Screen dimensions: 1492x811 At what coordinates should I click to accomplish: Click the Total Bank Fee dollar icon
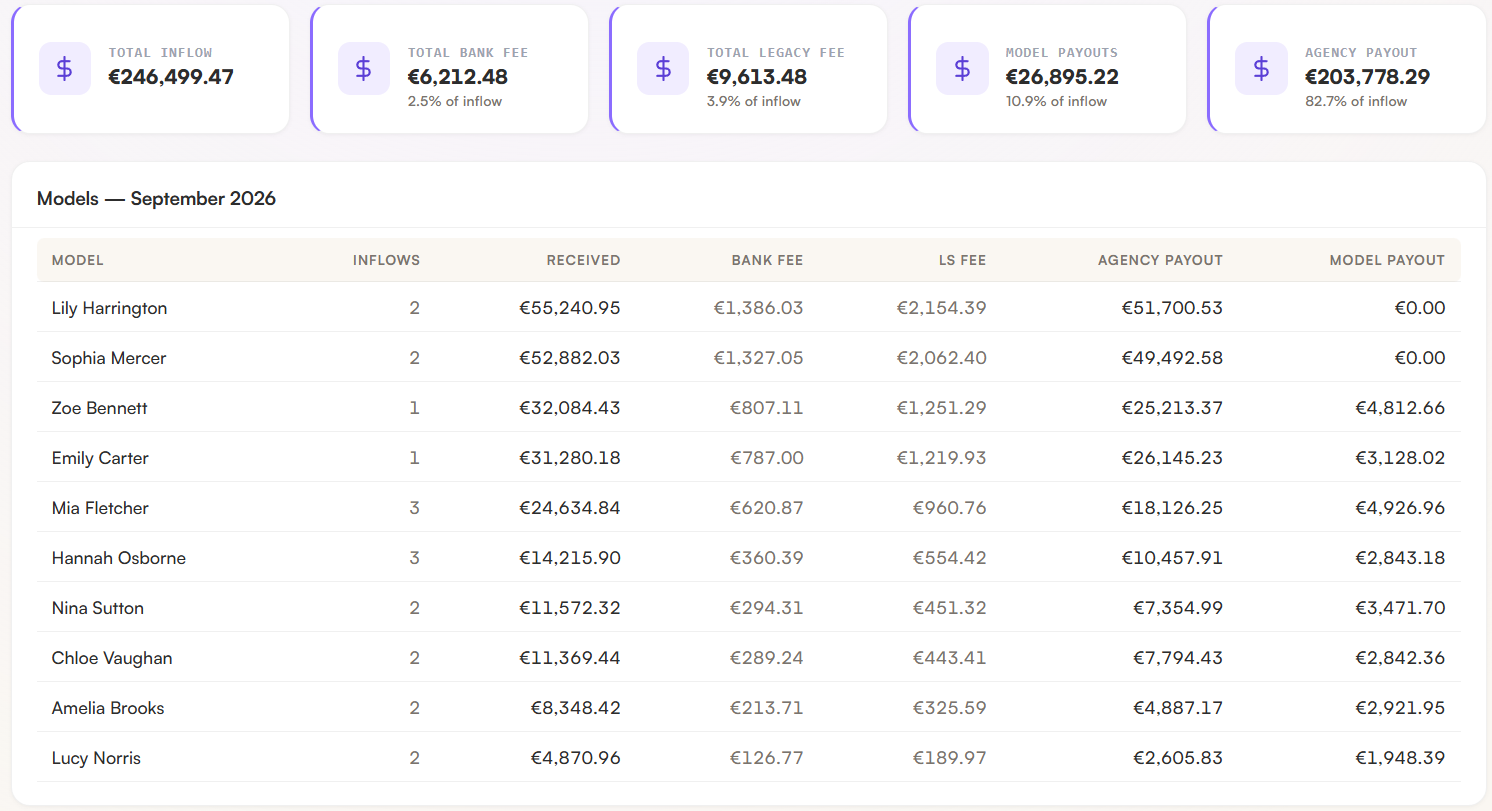point(364,69)
